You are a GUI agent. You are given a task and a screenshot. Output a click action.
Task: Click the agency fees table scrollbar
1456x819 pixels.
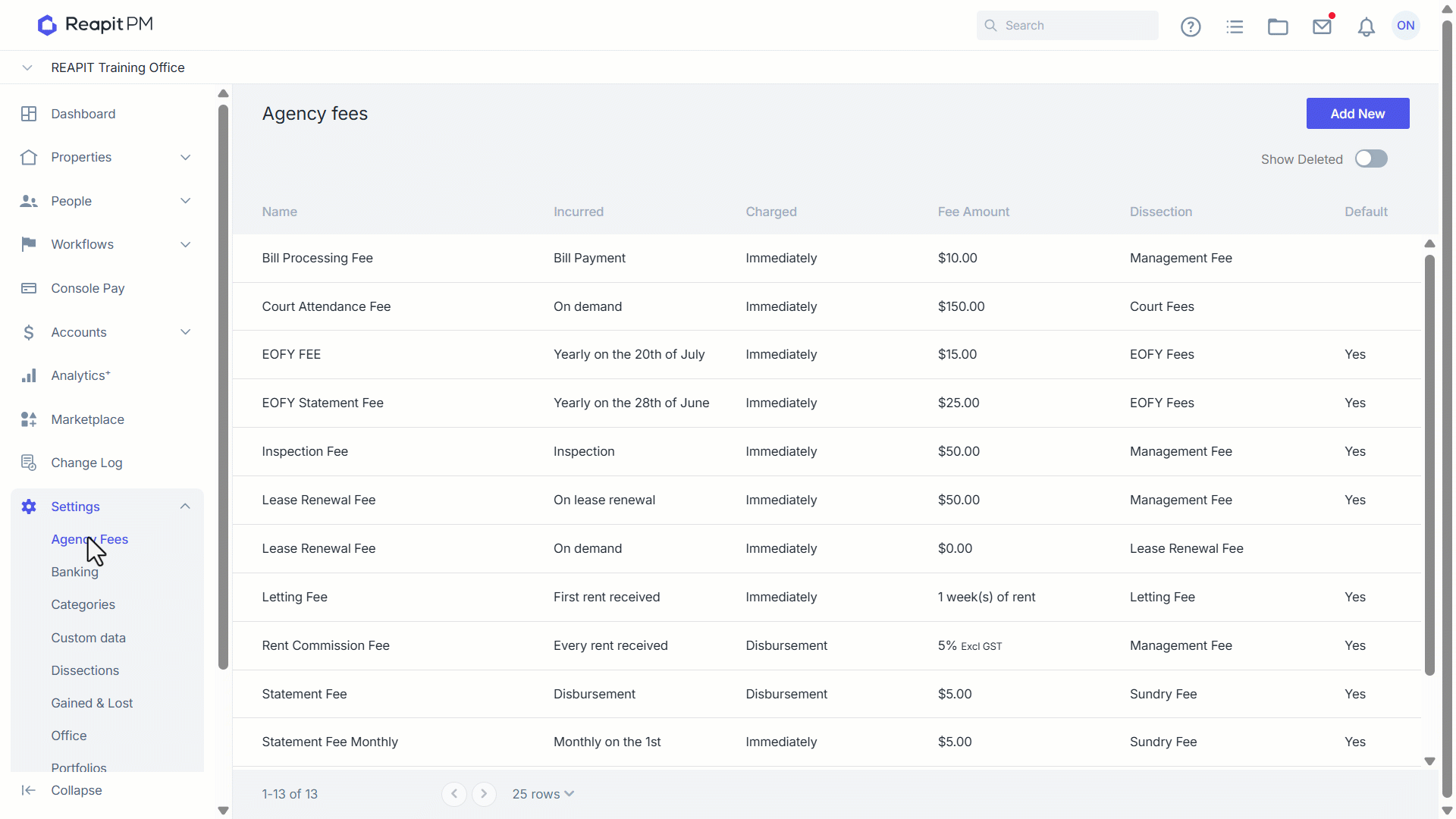click(1429, 466)
